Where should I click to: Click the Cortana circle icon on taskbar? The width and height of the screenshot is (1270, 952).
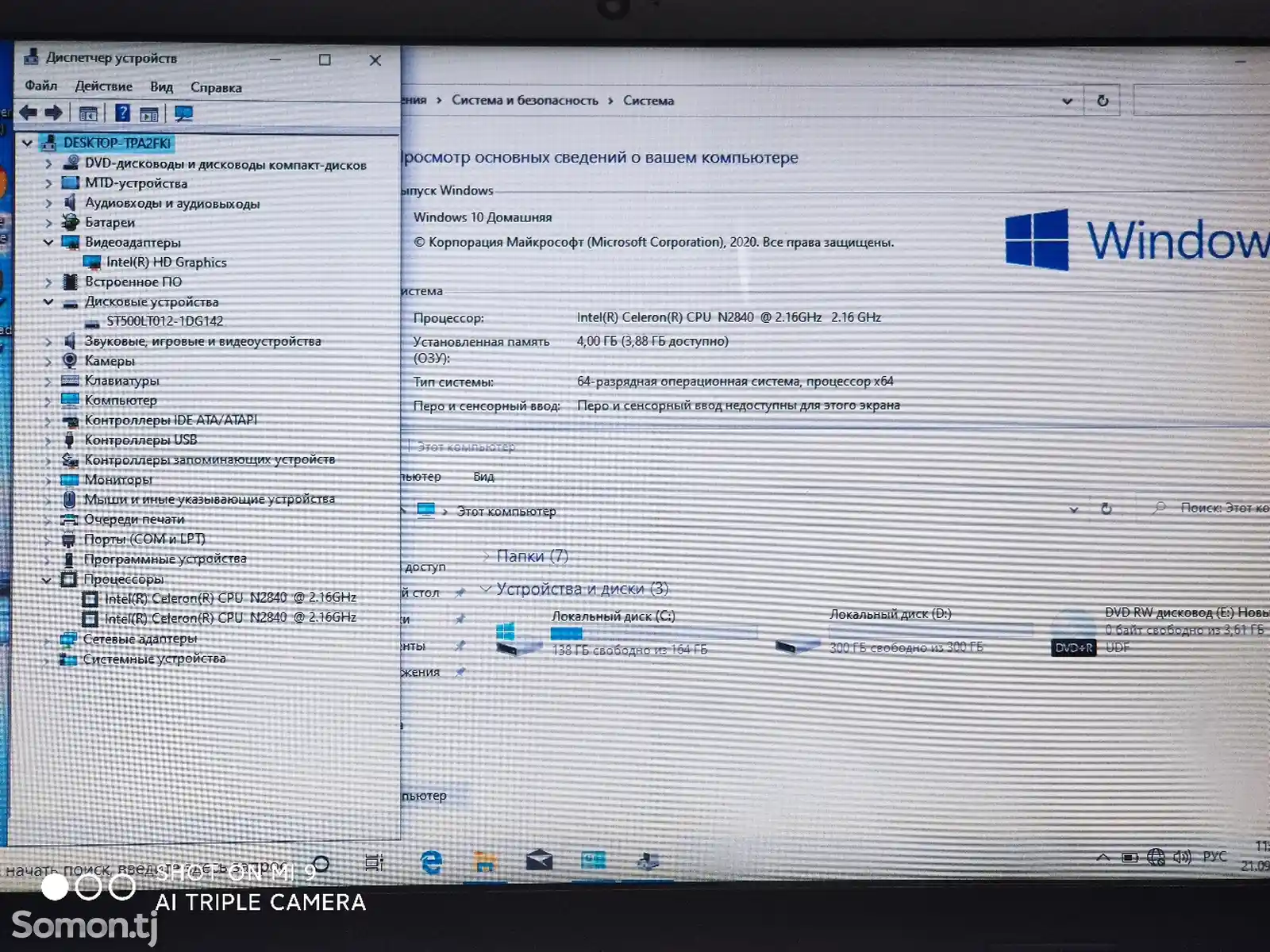(x=321, y=863)
